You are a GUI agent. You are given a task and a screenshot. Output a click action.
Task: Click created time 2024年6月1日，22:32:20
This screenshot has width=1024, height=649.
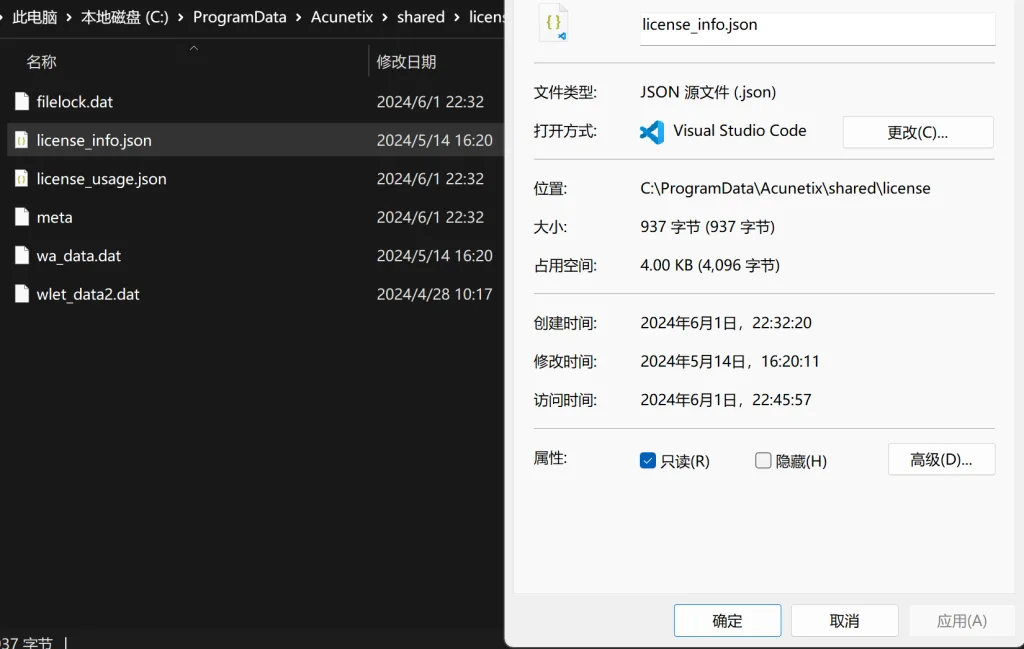coord(726,323)
